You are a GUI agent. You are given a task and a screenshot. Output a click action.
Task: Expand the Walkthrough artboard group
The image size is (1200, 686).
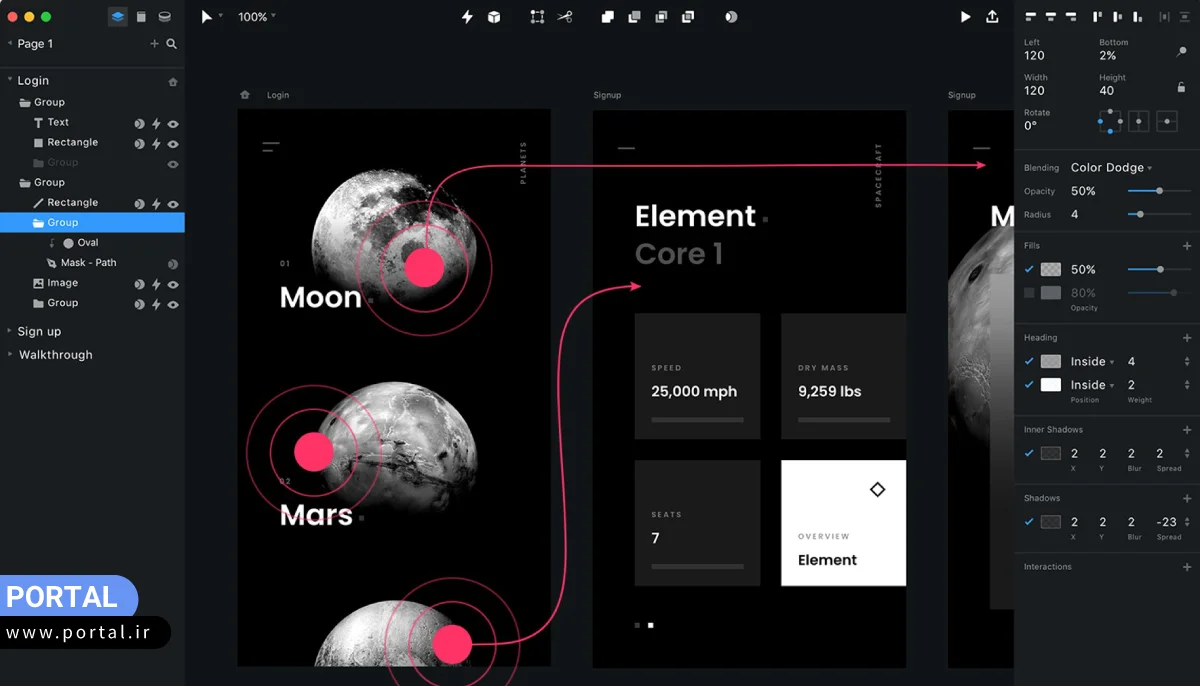click(10, 355)
